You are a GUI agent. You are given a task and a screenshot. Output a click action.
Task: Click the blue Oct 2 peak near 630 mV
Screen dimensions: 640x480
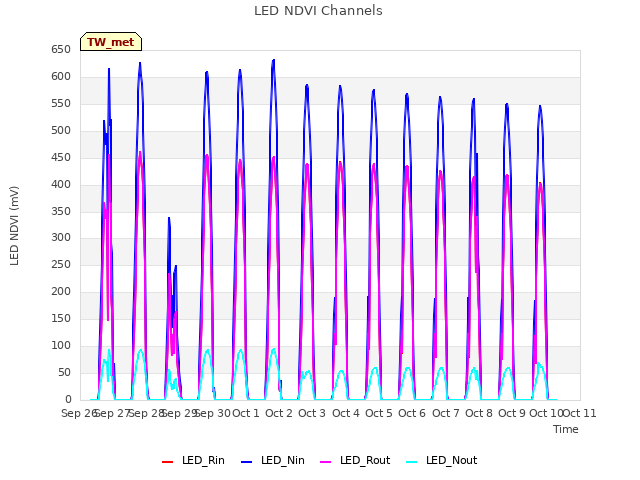(273, 61)
